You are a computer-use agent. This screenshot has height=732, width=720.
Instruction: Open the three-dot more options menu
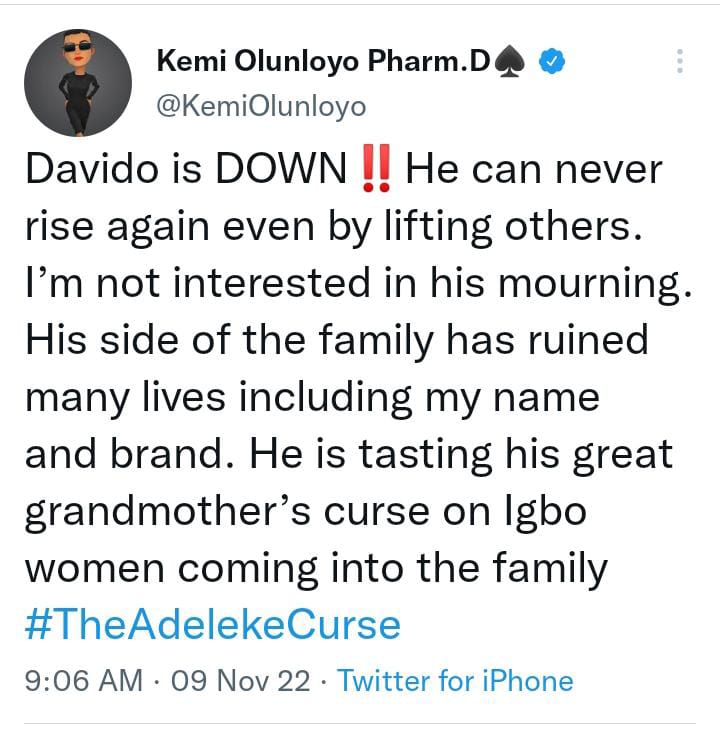pyautogui.click(x=679, y=62)
